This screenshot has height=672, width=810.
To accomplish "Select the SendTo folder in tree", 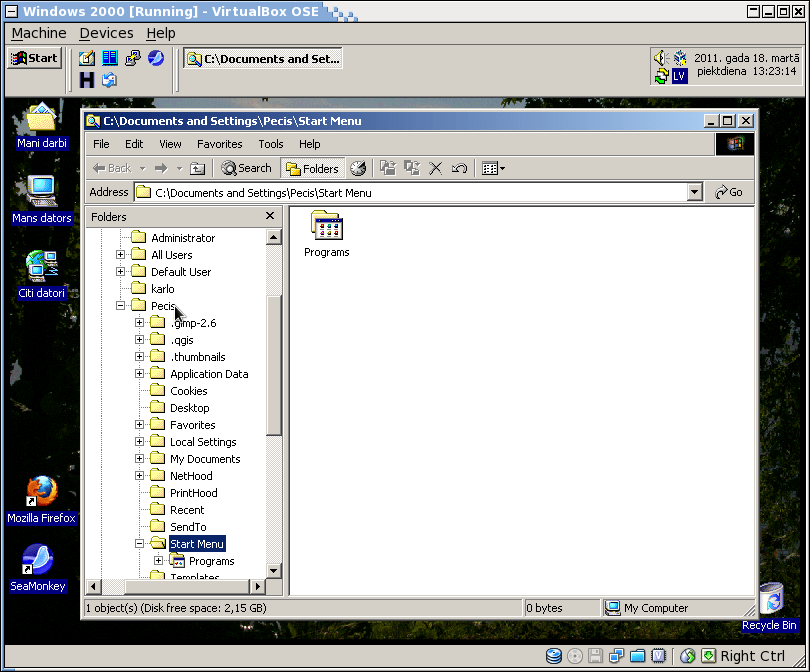I will click(188, 527).
